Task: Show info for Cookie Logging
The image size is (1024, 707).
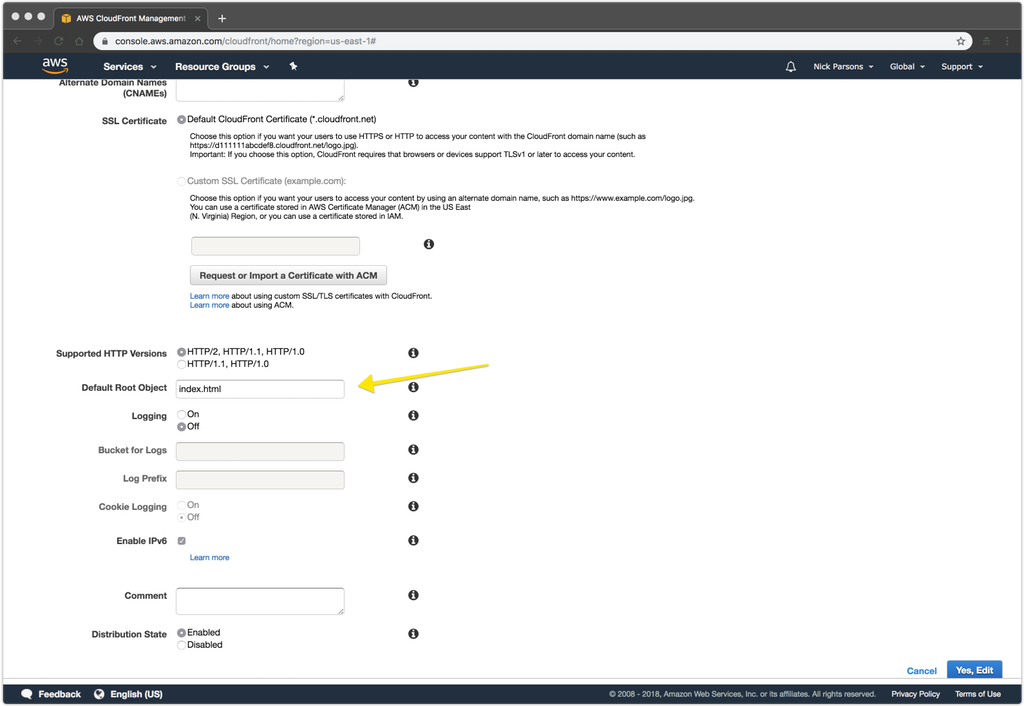Action: 413,507
